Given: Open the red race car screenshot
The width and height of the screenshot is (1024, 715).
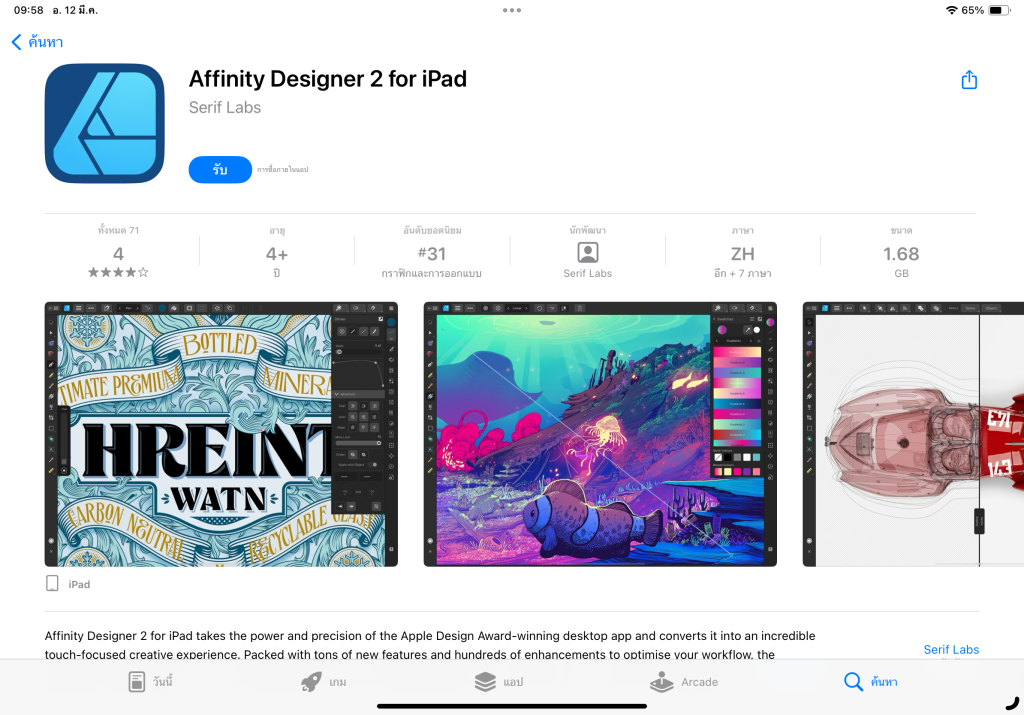Looking at the screenshot, I should click(x=913, y=434).
